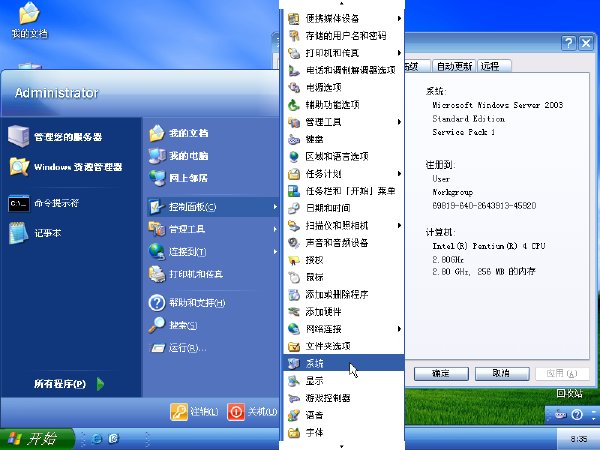Image resolution: width=600 pixels, height=450 pixels.
Task: Click Windows 资源管理器 icon in Start menu
Action: pos(18,167)
